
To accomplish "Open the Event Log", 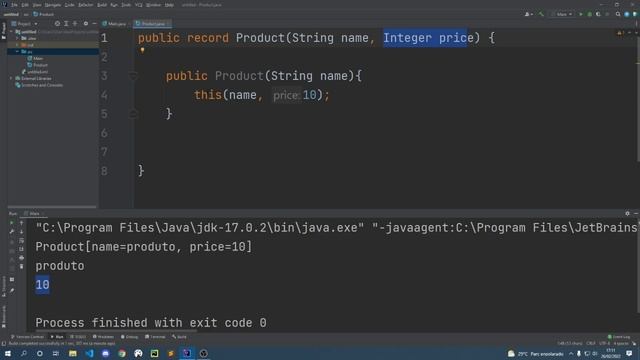I will pyautogui.click(x=619, y=337).
